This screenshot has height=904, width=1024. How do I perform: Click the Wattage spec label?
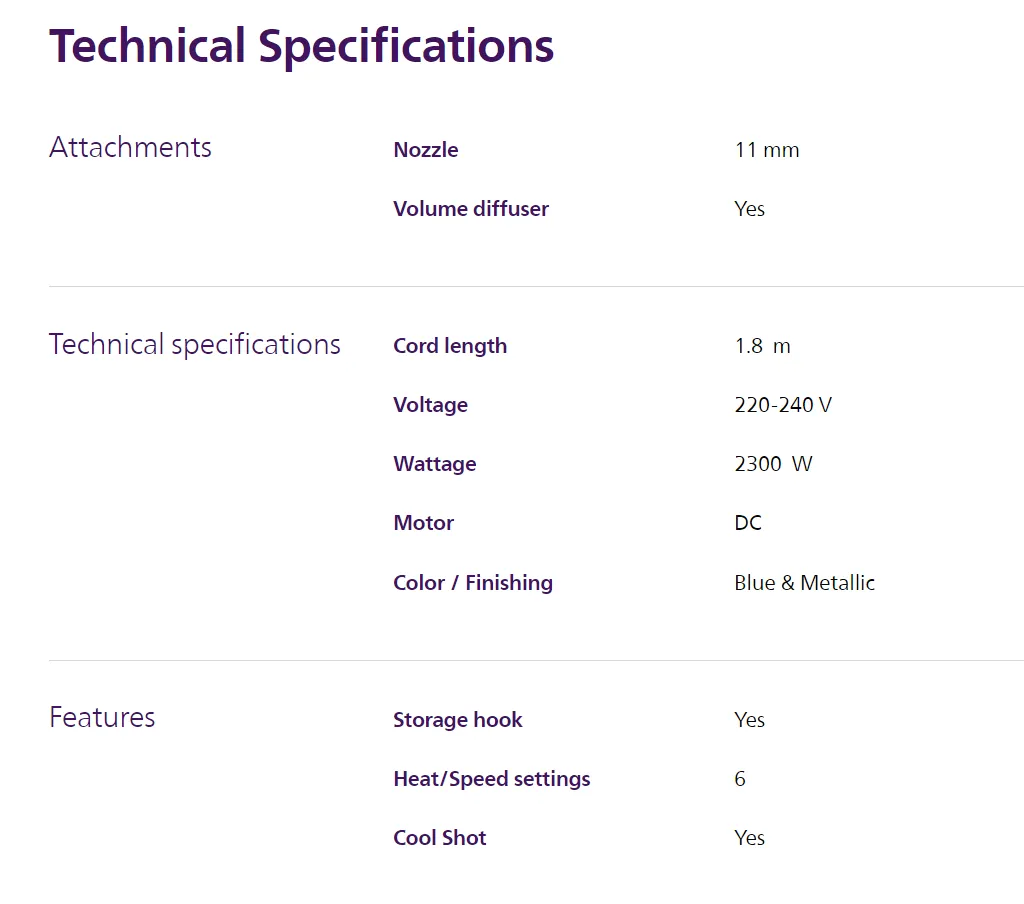[x=435, y=464]
